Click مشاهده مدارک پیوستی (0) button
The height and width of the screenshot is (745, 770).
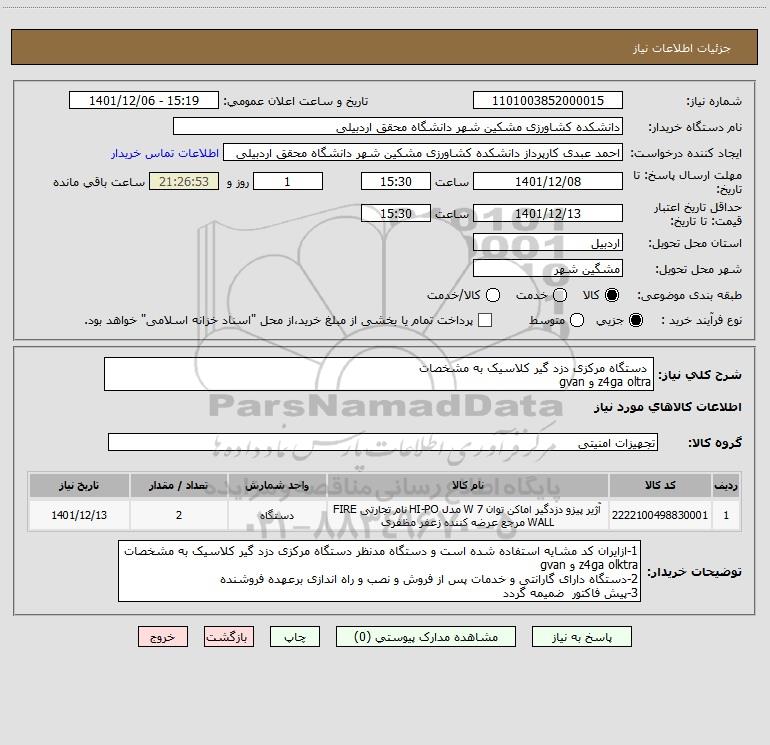click(x=426, y=637)
